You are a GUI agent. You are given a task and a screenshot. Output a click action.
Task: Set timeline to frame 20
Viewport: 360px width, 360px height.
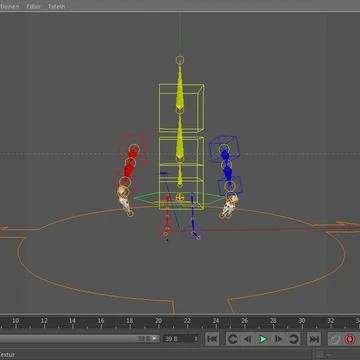158,321
